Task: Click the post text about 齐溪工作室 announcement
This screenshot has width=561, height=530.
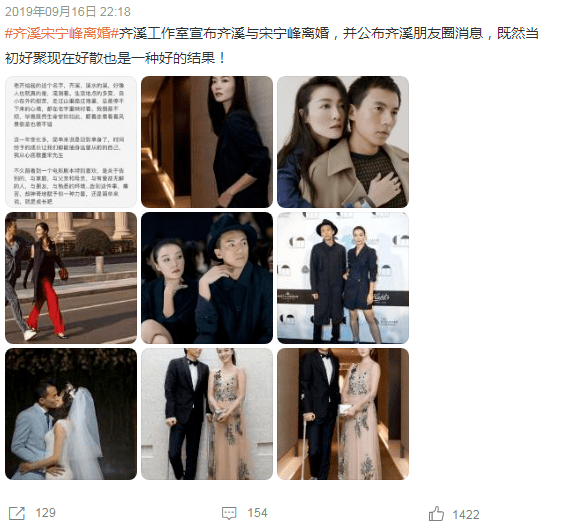Action: pos(328,34)
